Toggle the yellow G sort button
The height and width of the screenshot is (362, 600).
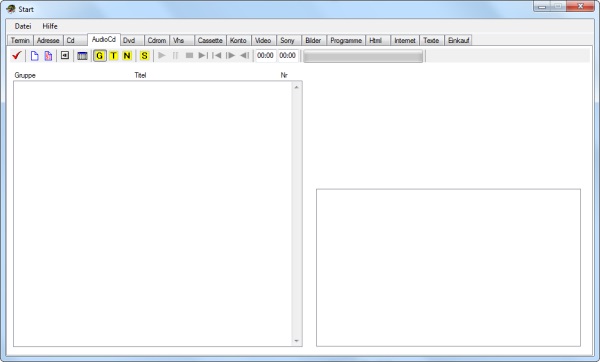click(99, 56)
